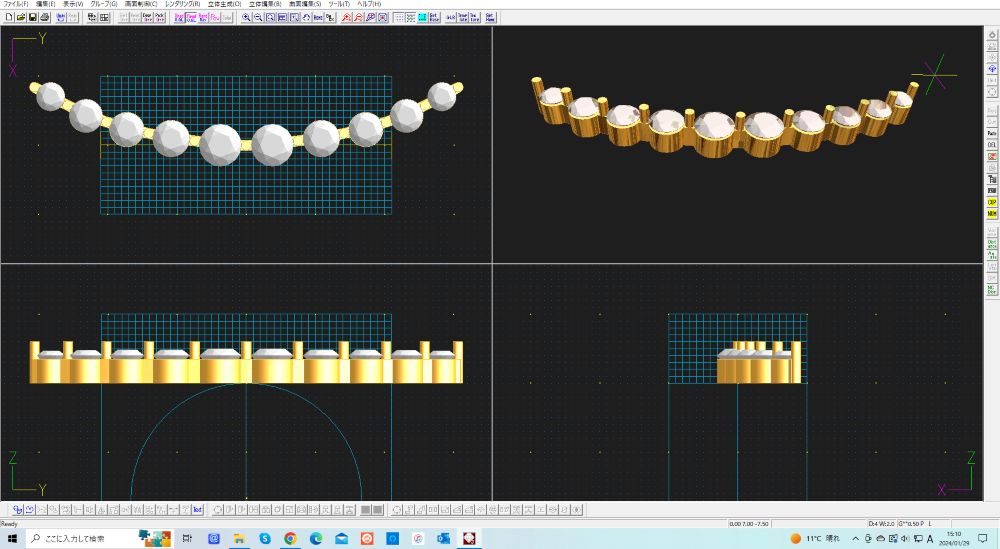Open a file with the folder icon
Image resolution: width=1000 pixels, height=549 pixels.
[21, 18]
